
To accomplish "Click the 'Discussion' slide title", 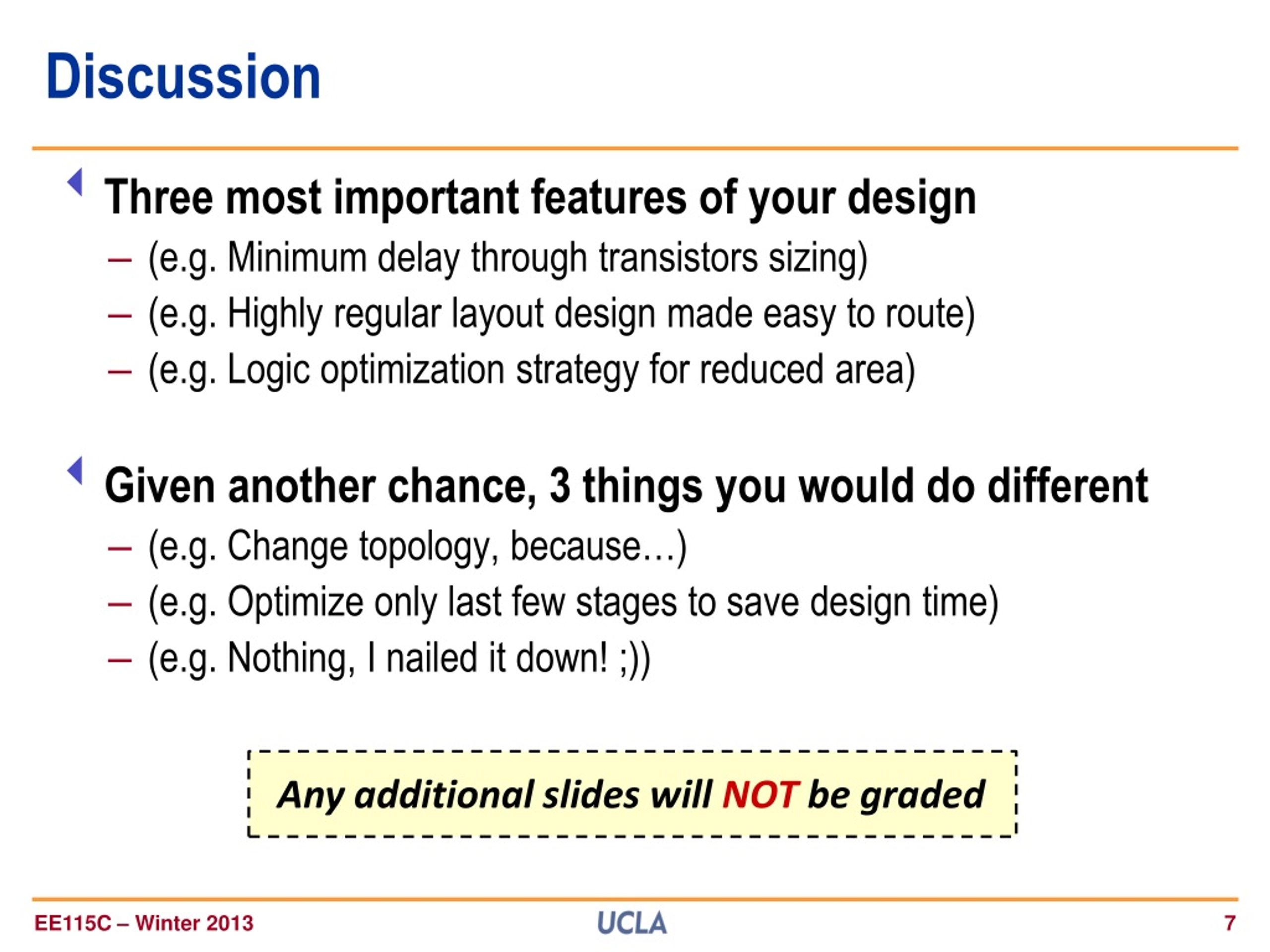I will pos(183,76).
